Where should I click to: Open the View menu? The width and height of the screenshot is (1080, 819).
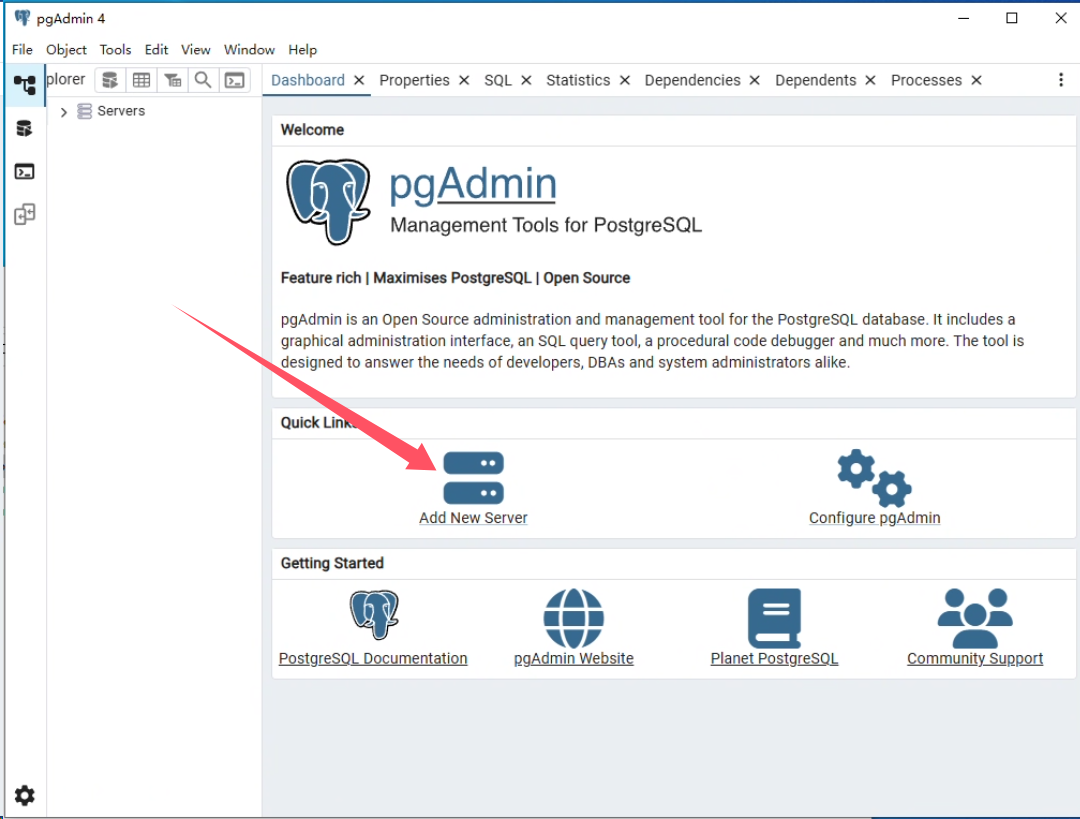pos(196,50)
